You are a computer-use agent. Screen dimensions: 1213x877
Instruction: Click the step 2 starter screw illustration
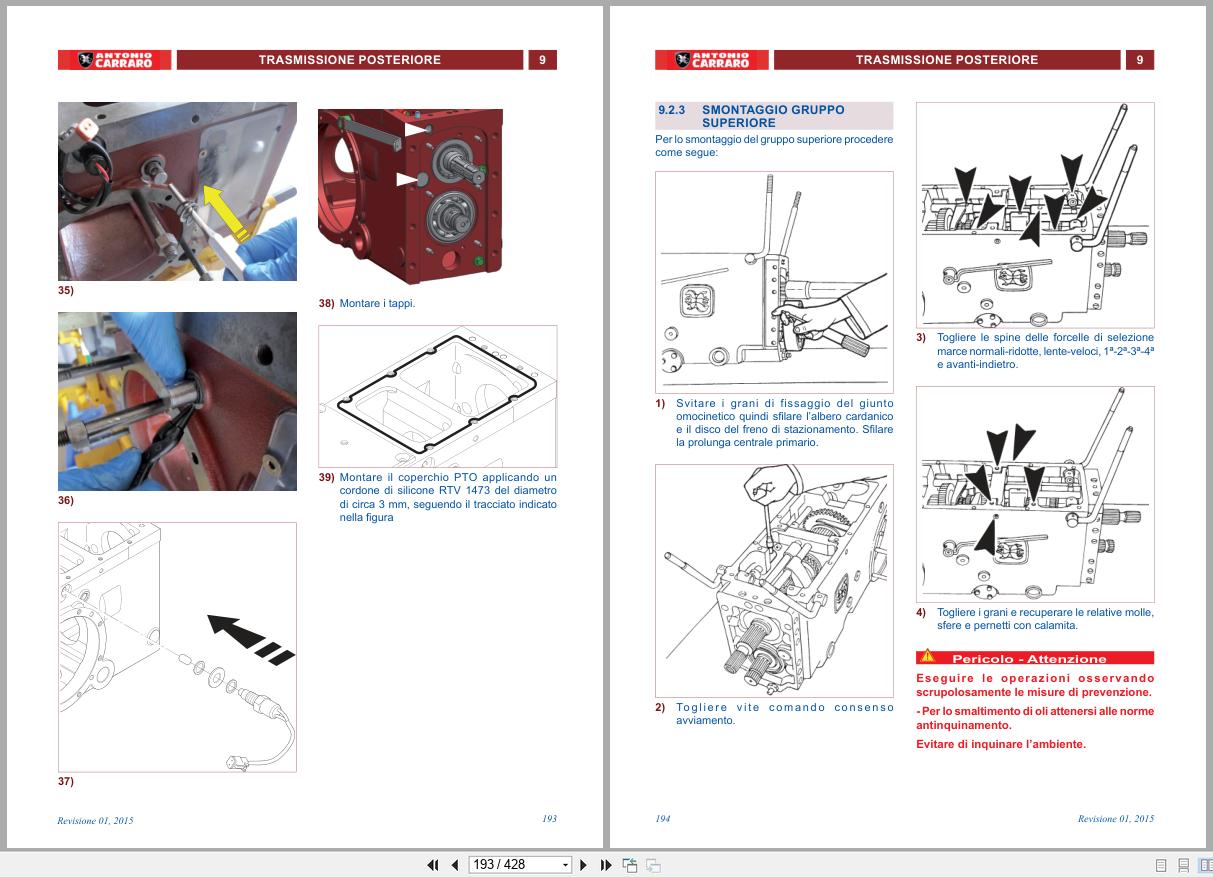[x=774, y=580]
